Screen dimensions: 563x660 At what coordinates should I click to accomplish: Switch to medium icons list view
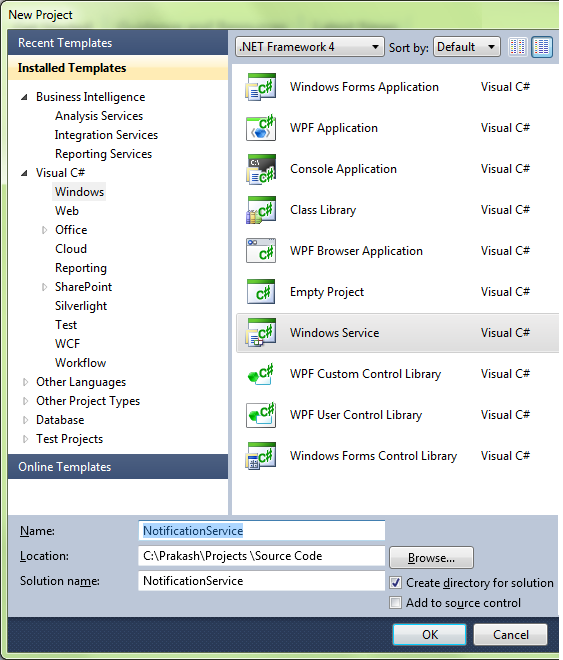[x=542, y=47]
